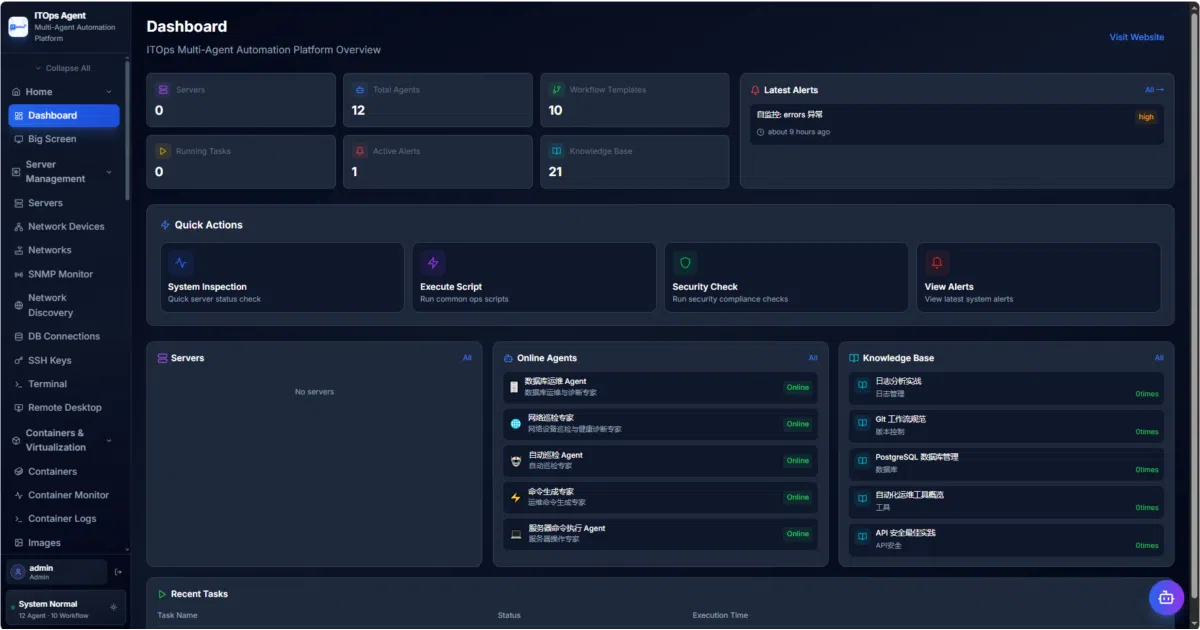The height and width of the screenshot is (630, 1200).
Task: Click the Execution Time column header
Action: pos(720,615)
